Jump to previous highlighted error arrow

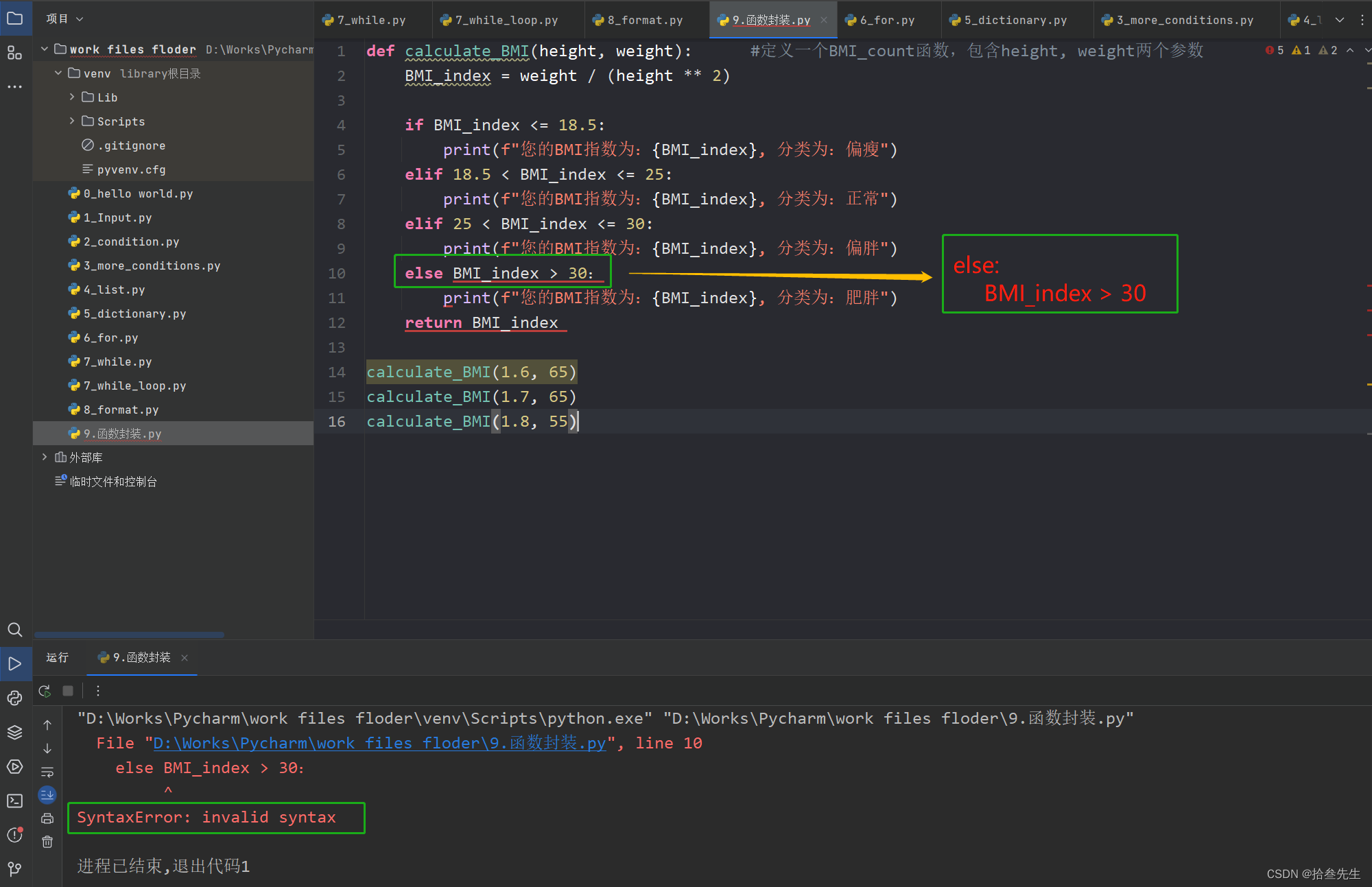(x=1350, y=50)
